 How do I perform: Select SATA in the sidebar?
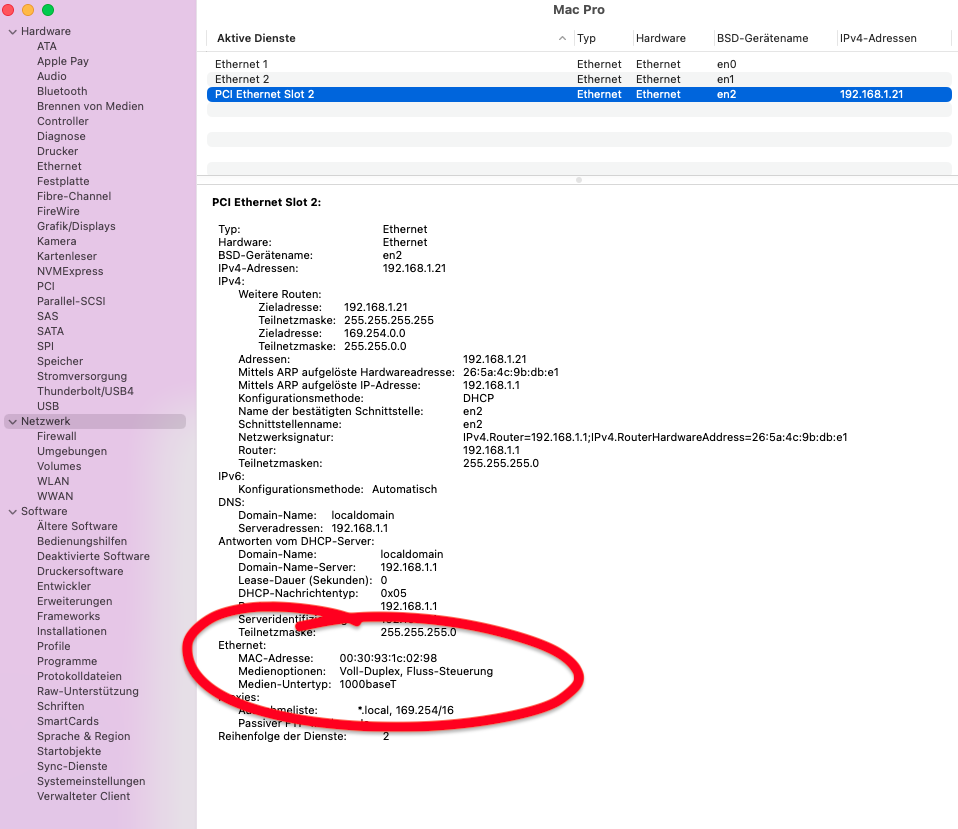tap(51, 331)
